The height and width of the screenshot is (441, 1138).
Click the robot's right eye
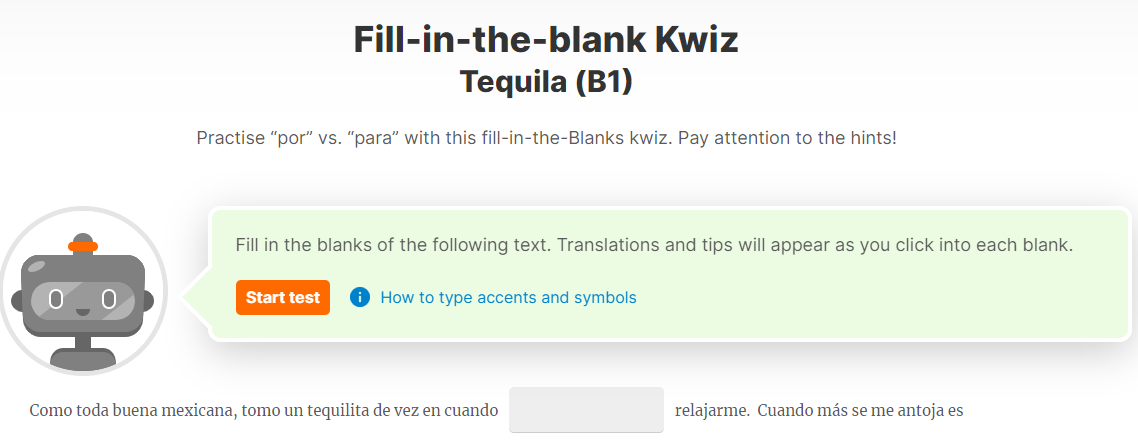point(108,298)
